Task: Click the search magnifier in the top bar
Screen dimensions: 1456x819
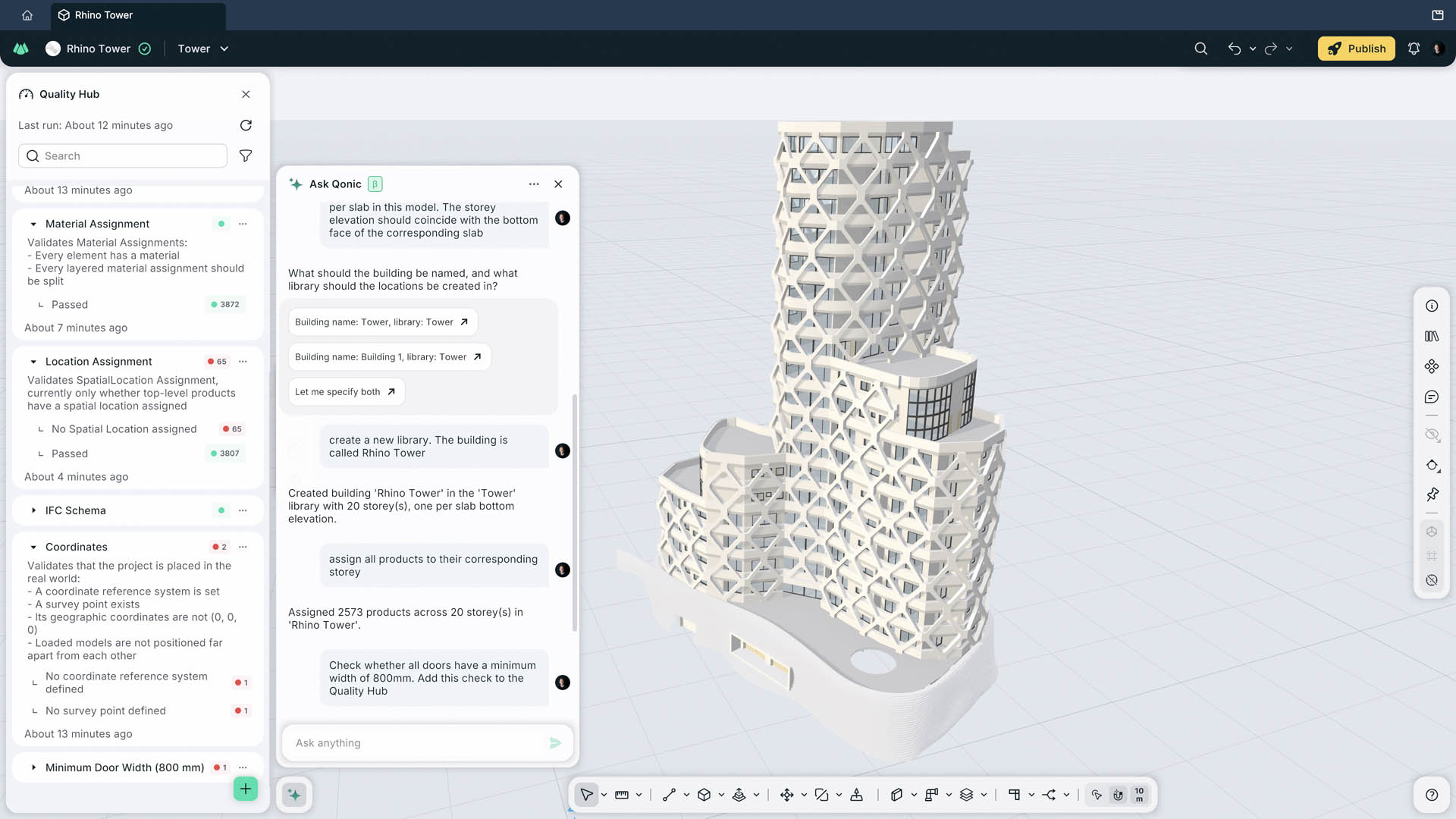Action: point(1200,49)
